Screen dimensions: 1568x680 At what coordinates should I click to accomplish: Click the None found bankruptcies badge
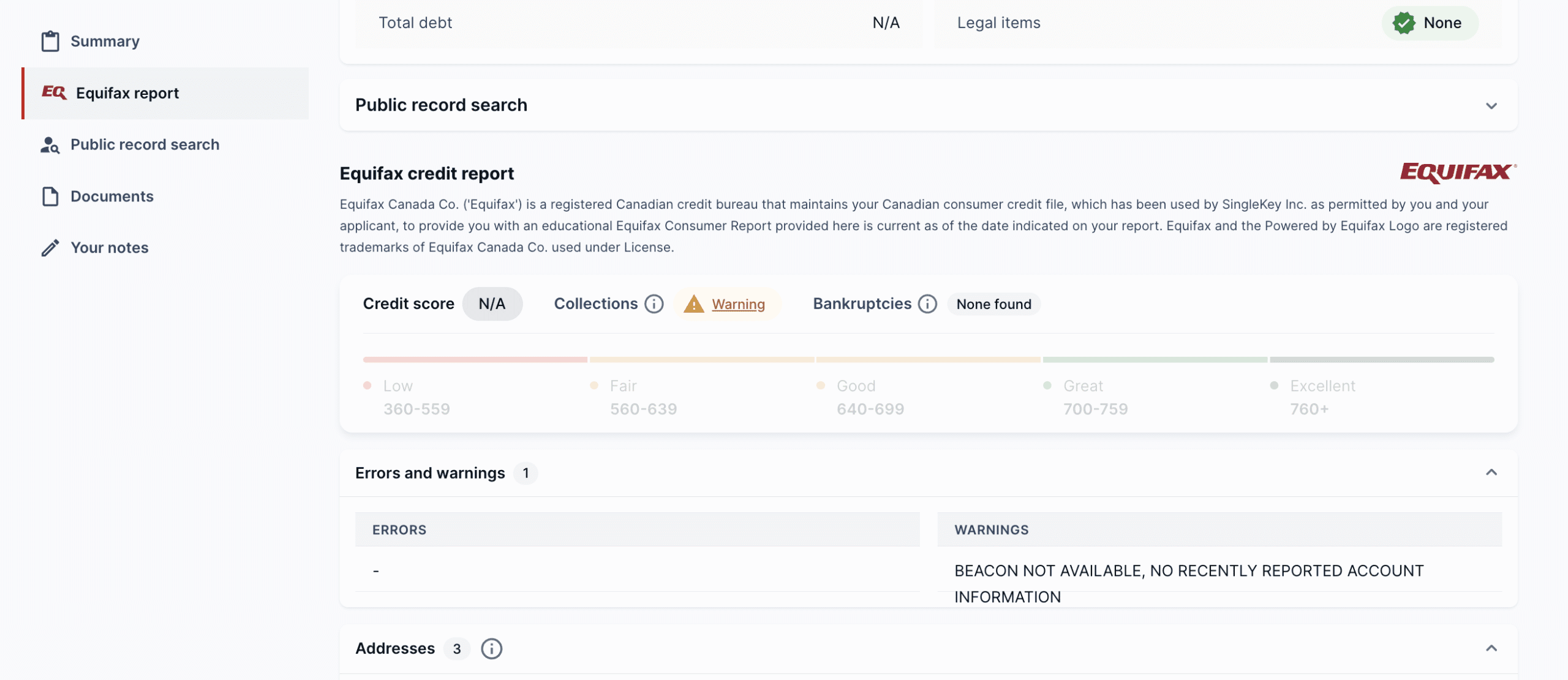pyautogui.click(x=993, y=304)
